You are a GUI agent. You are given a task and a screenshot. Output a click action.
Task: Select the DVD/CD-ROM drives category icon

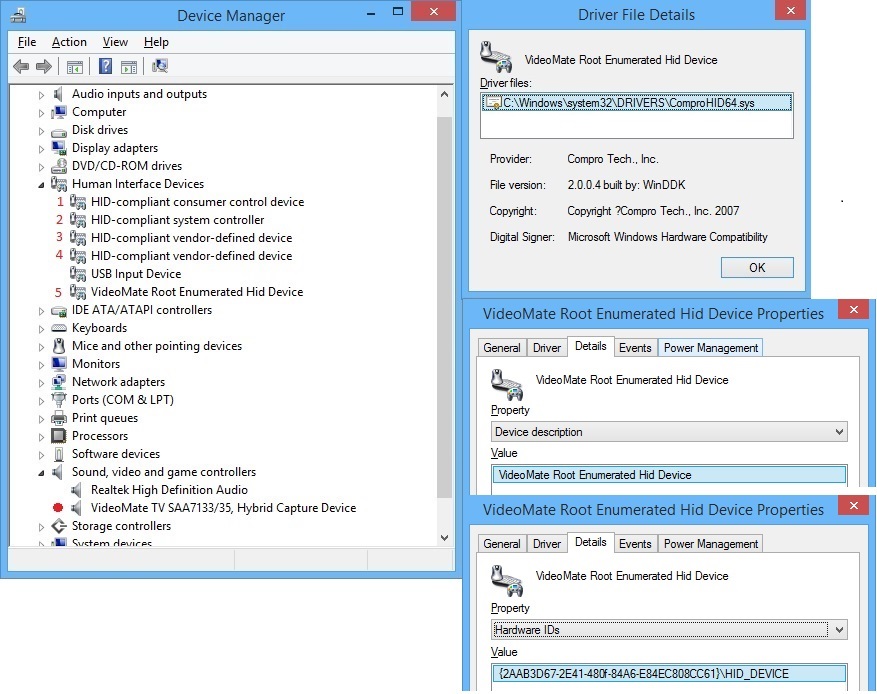tap(59, 166)
